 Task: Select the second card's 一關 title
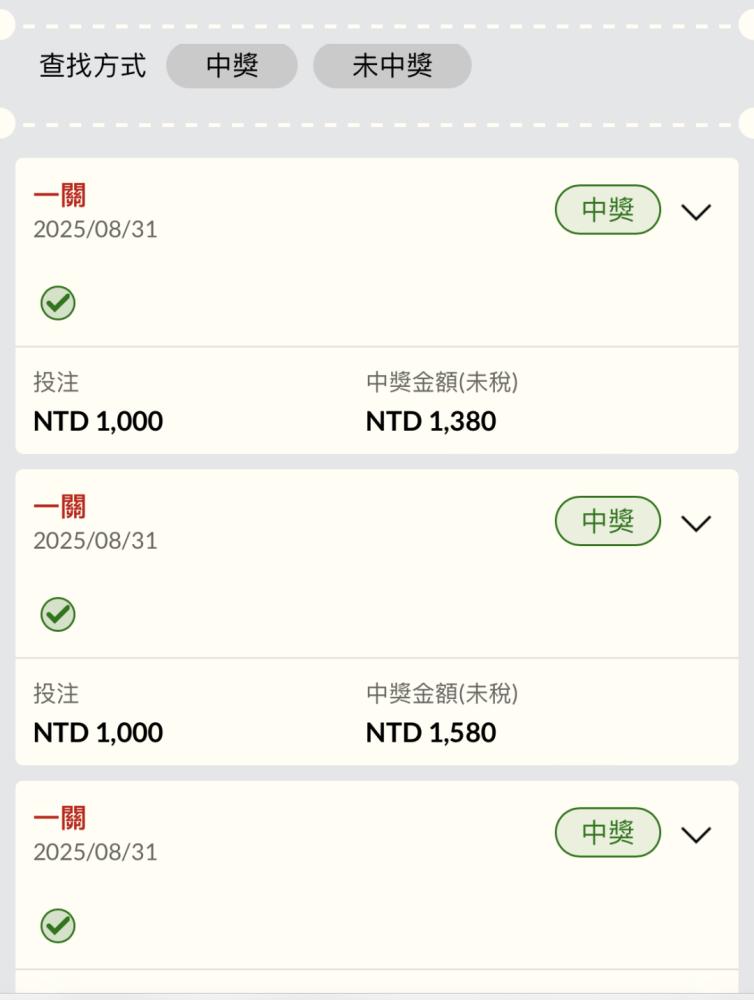59,506
